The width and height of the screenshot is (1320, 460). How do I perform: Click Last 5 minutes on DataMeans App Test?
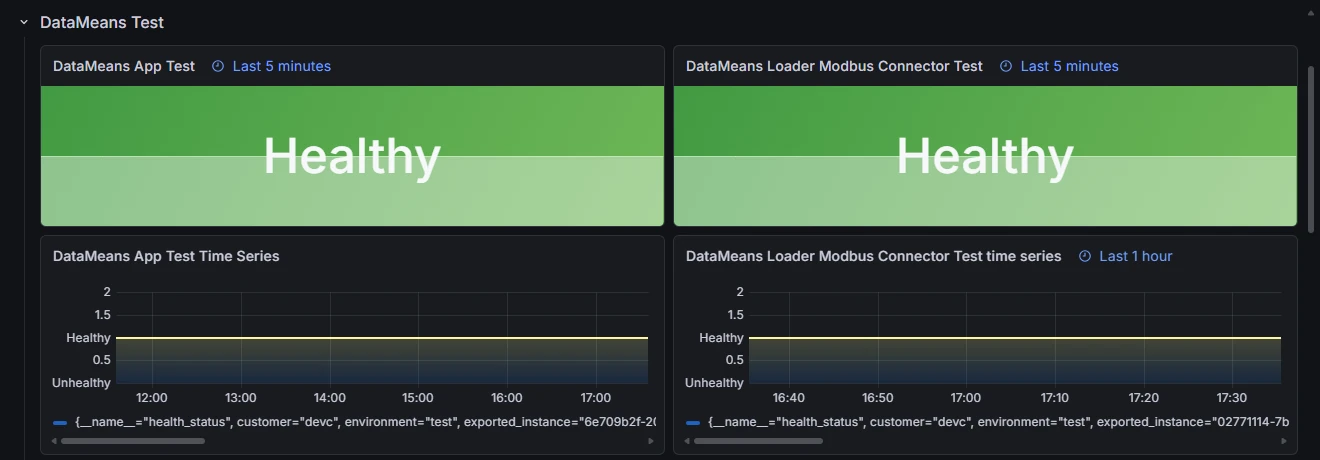[282, 66]
